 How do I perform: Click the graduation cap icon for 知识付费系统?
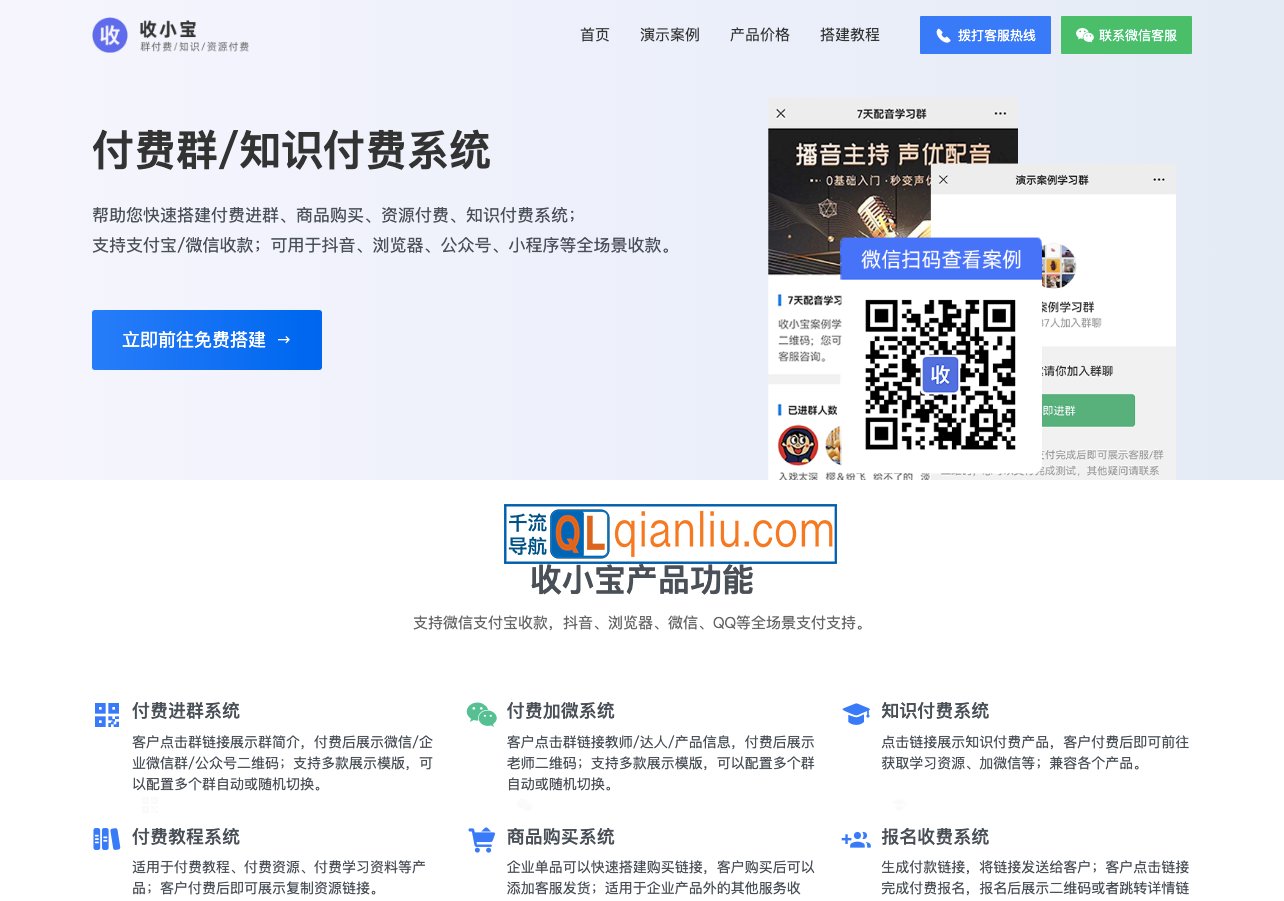pos(855,712)
